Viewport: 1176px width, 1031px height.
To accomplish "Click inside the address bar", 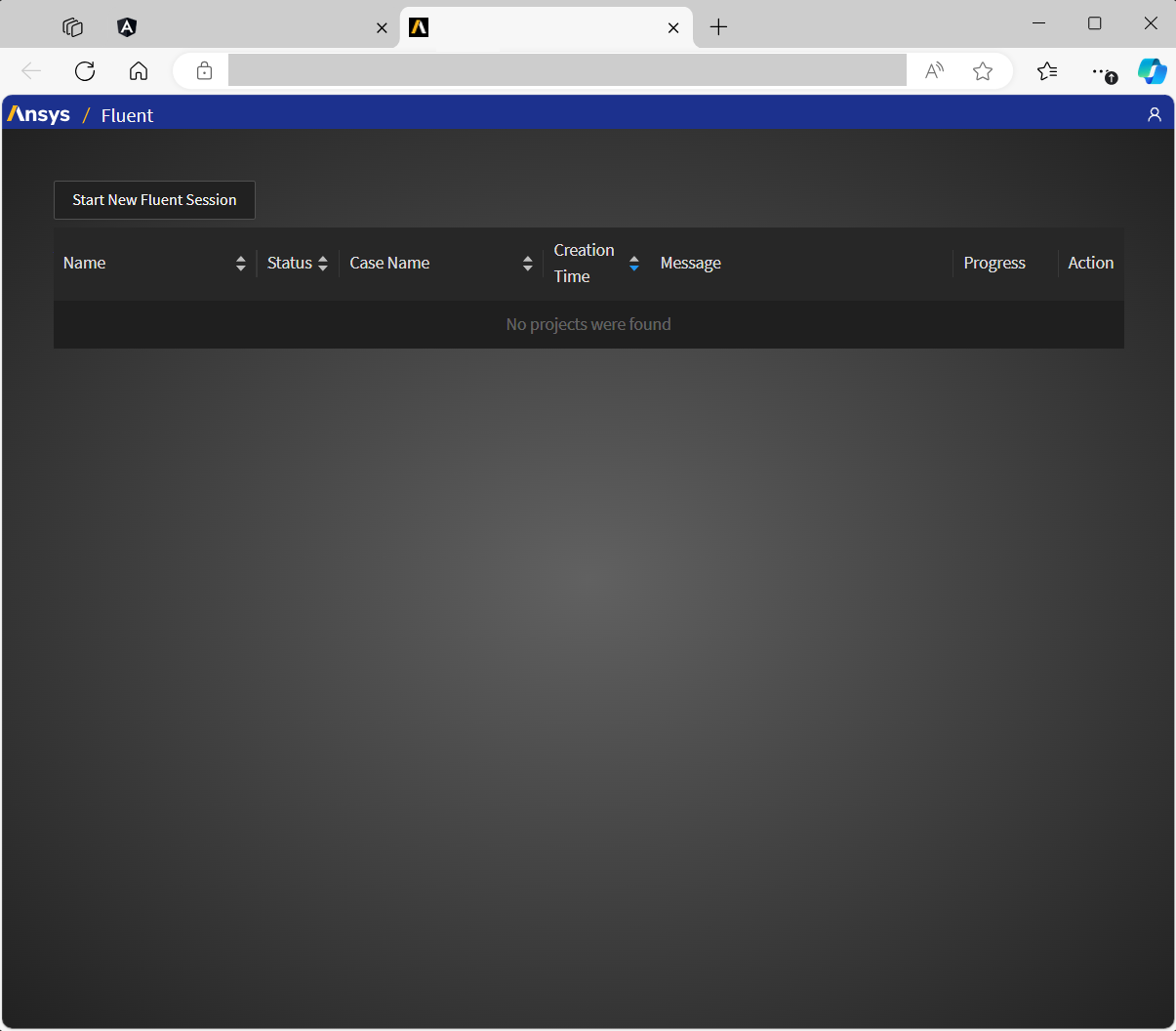I will 566,70.
